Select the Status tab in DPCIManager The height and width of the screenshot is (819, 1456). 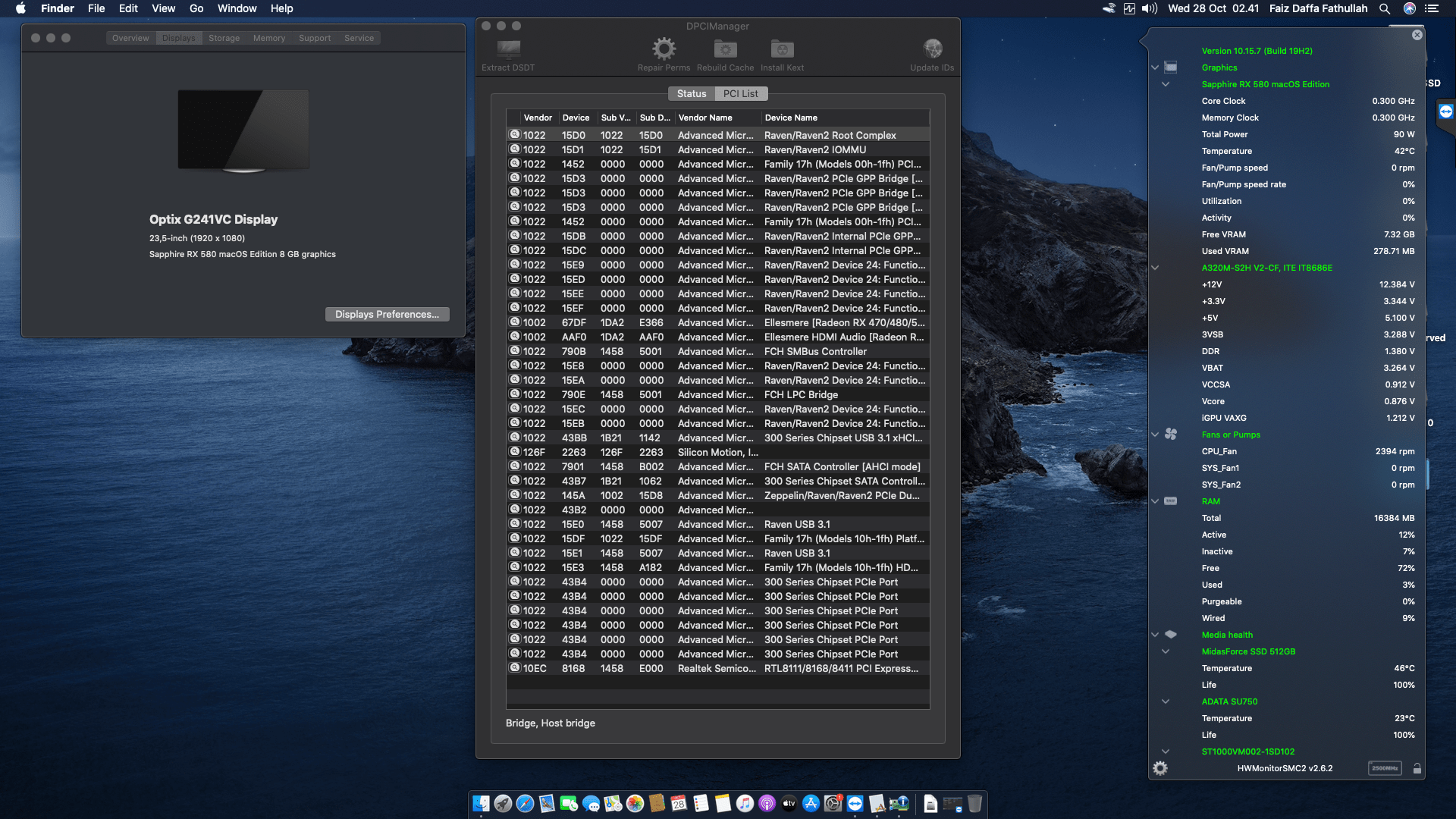(692, 93)
